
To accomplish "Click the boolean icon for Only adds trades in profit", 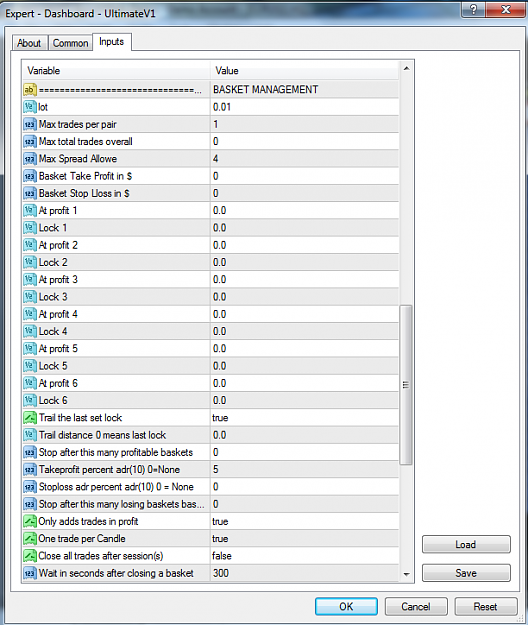I will [30, 521].
